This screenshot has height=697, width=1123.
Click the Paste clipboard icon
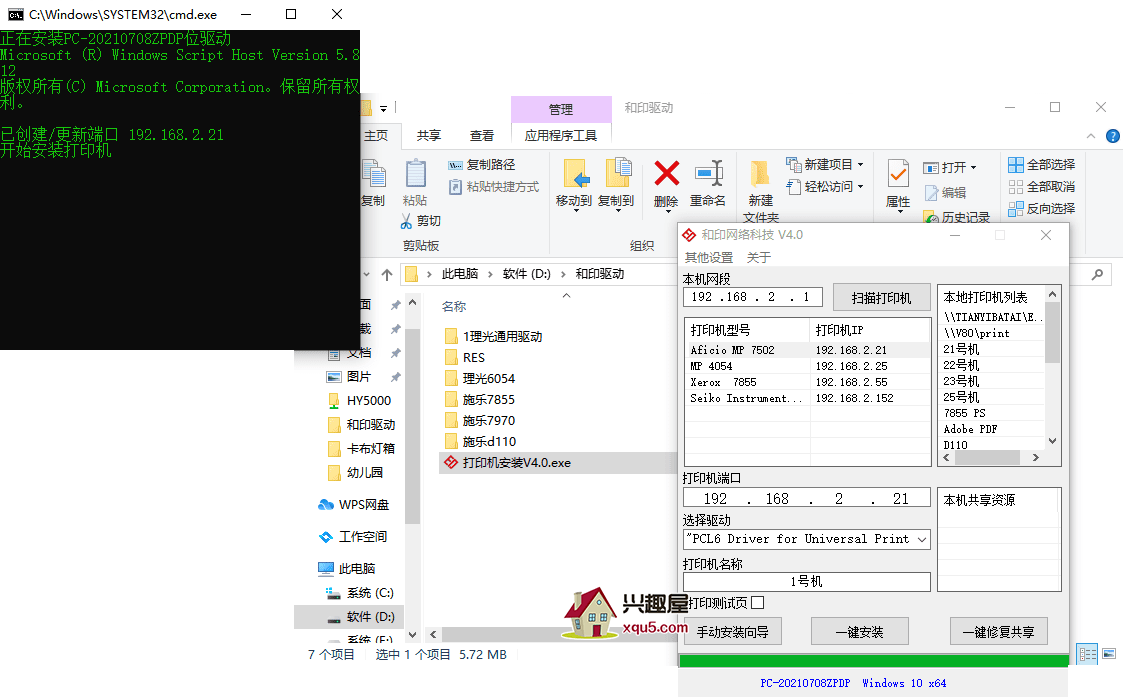(415, 174)
